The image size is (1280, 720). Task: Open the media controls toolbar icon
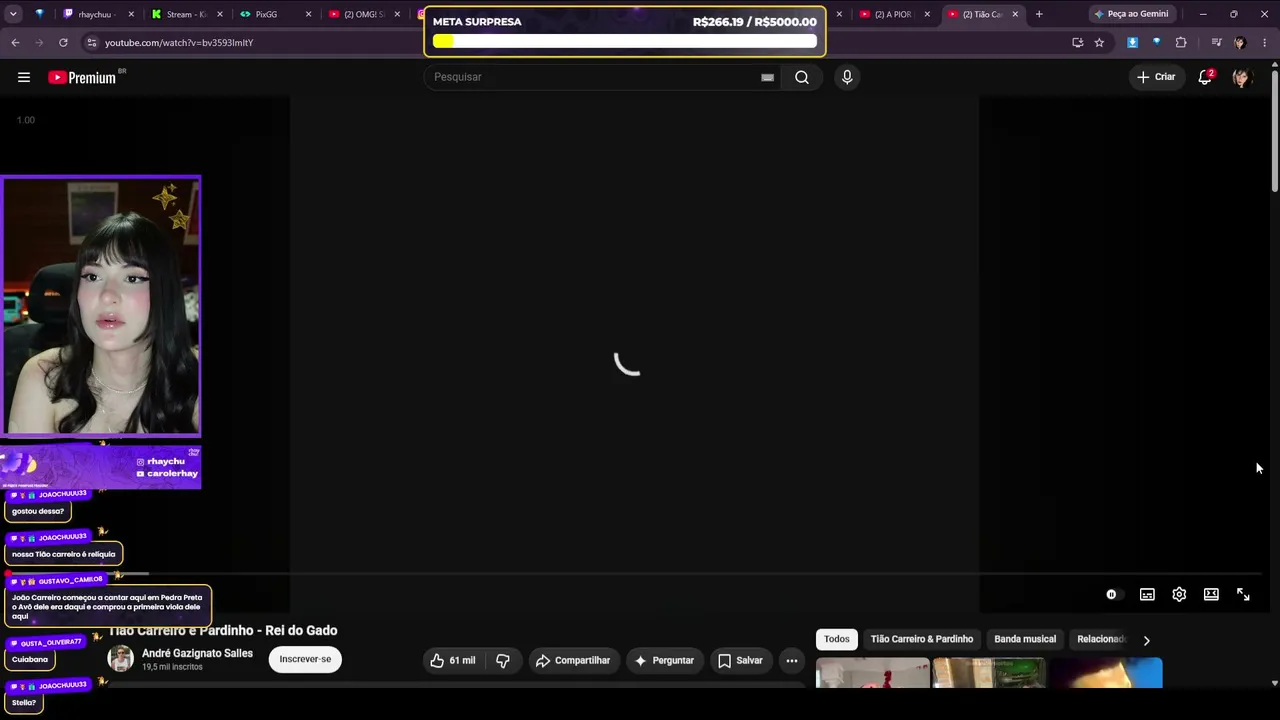[x=1216, y=42]
